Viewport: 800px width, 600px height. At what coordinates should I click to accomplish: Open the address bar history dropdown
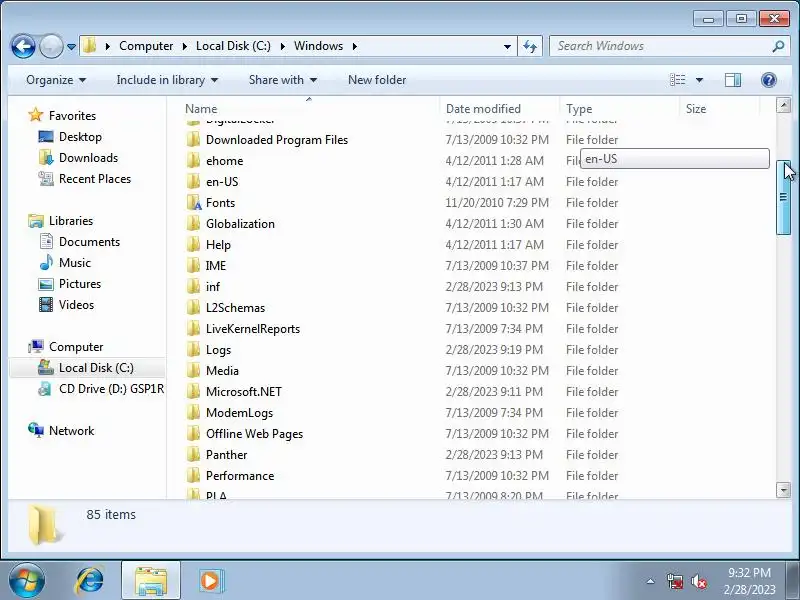pyautogui.click(x=507, y=46)
